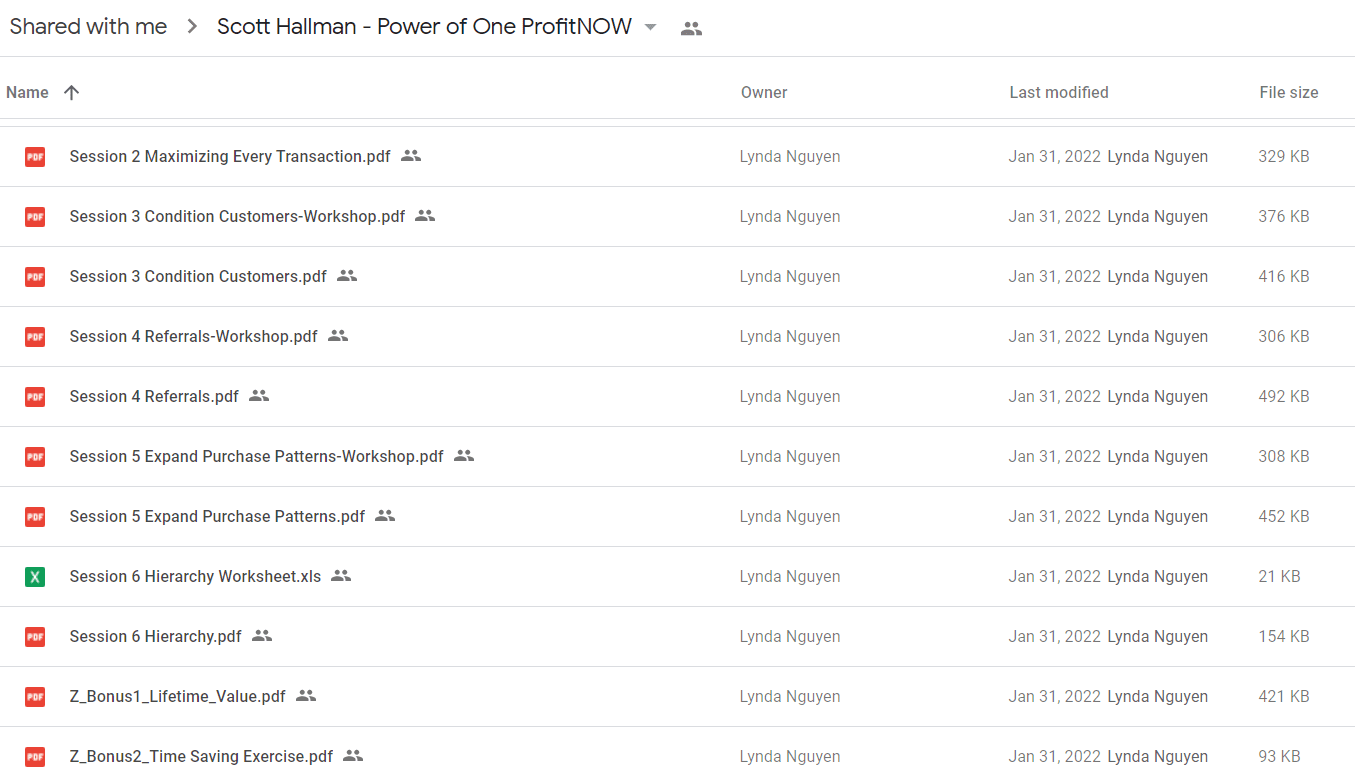Click shared icon beside Session 5 Expand Purchase Patterns-Workshop

[464, 456]
